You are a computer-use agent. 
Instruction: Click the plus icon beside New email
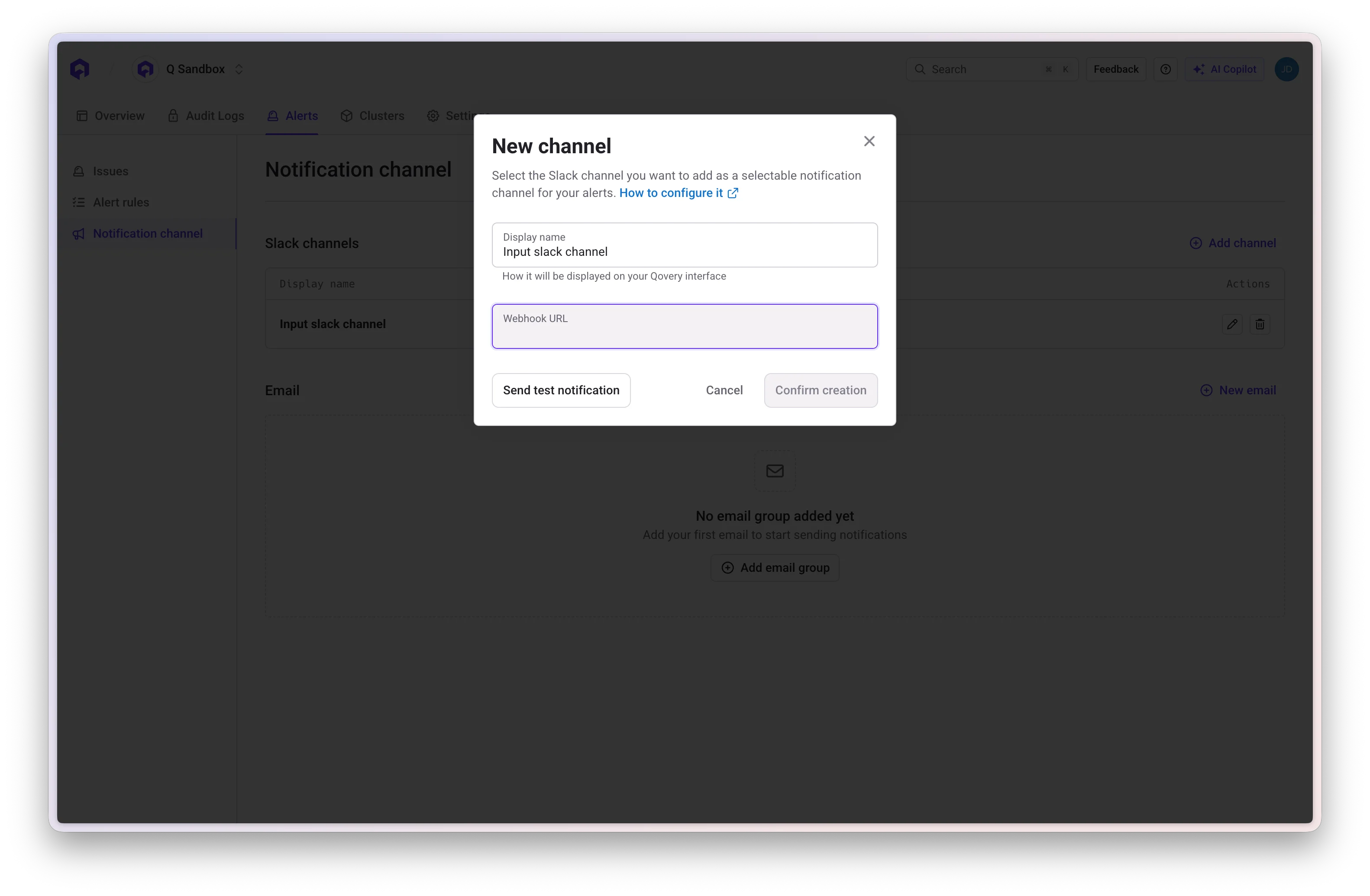(x=1206, y=390)
